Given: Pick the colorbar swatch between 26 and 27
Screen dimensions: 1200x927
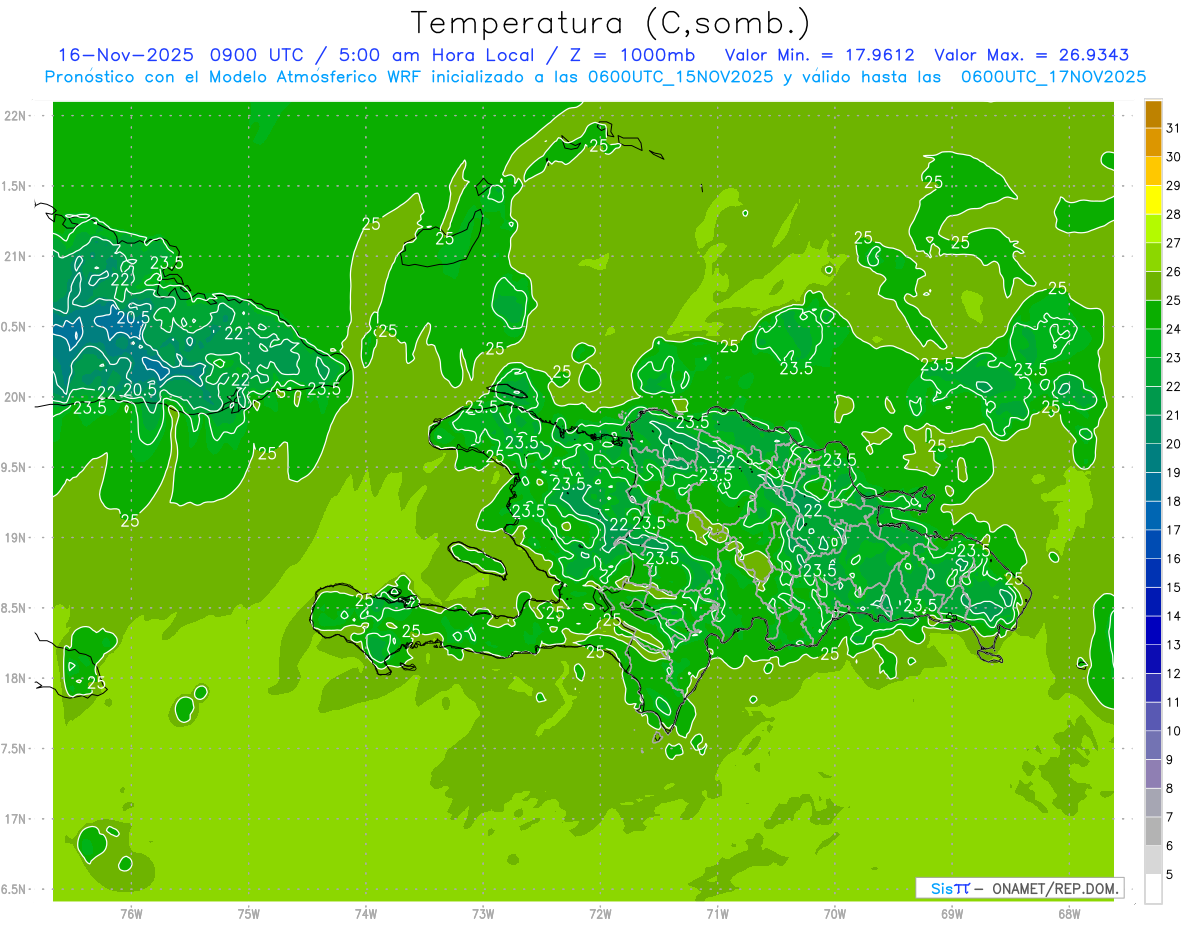Looking at the screenshot, I should (1153, 258).
